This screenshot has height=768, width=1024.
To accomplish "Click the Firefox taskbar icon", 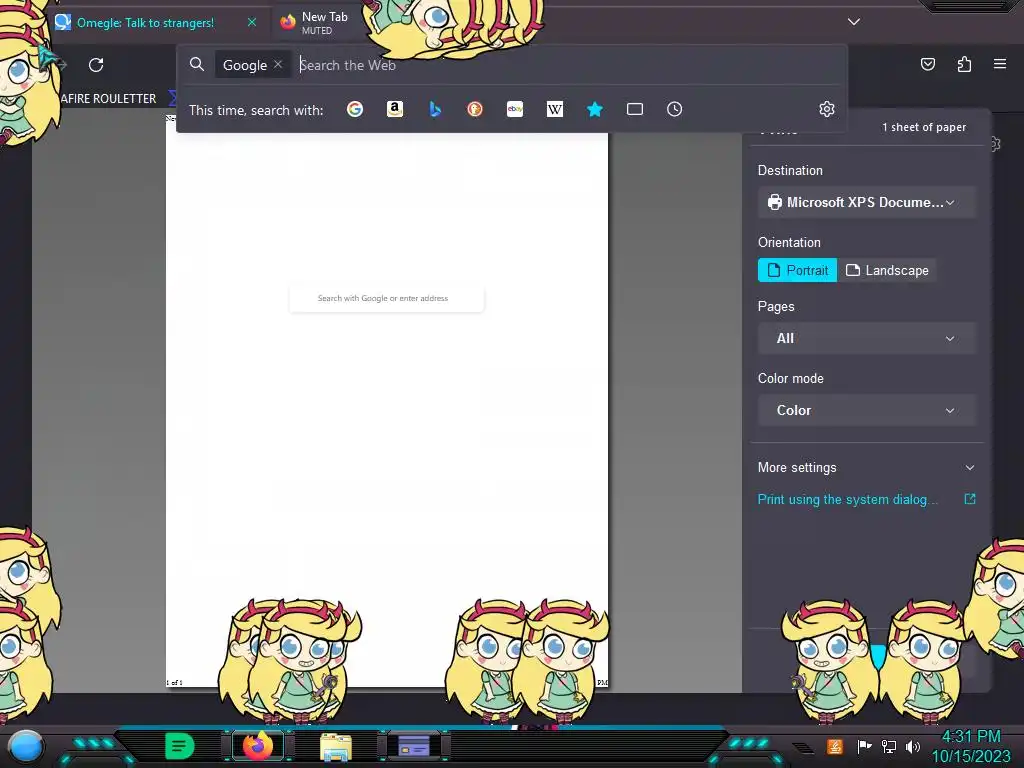I will point(257,746).
